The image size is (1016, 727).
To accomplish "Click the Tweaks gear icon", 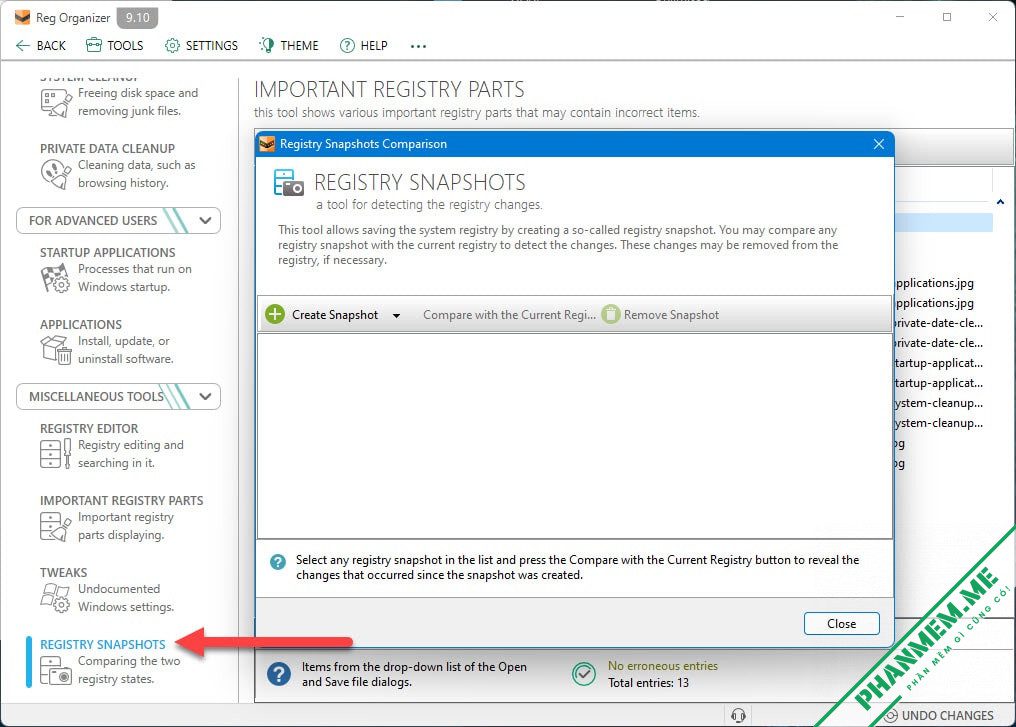I will [55, 598].
